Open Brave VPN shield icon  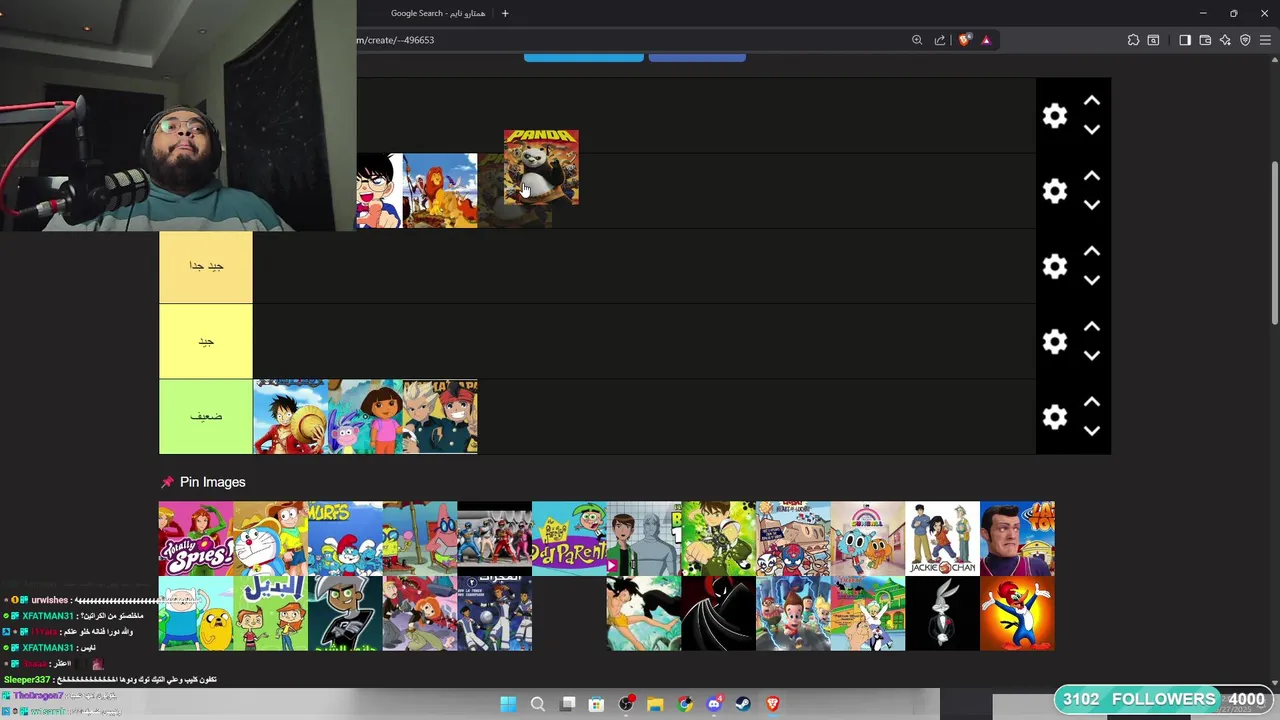[x=1245, y=40]
